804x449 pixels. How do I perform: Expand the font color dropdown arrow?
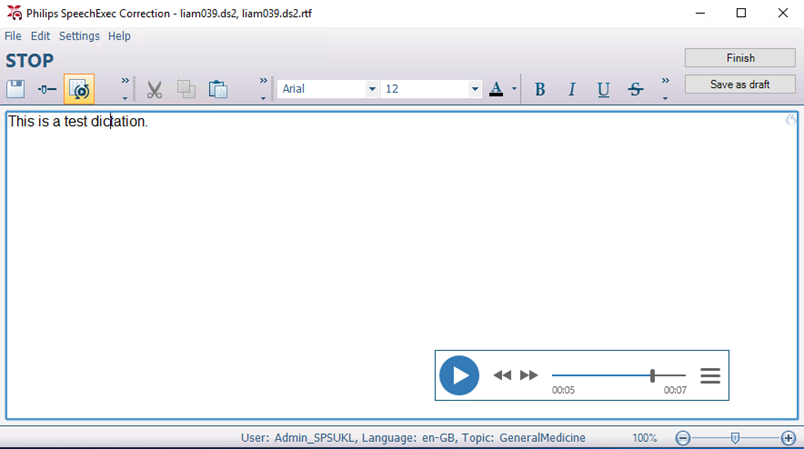(514, 89)
